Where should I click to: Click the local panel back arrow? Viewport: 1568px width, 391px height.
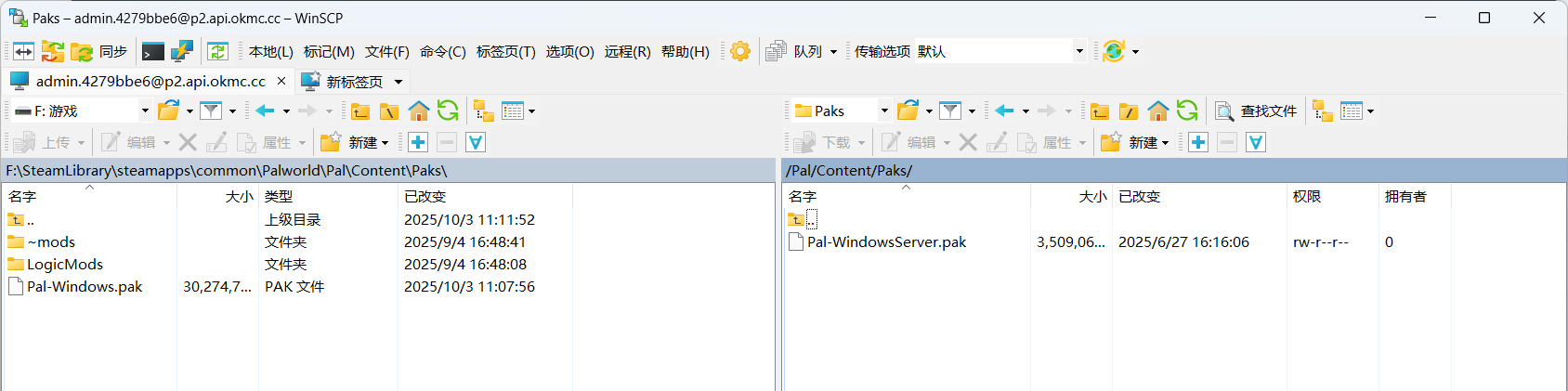point(266,111)
